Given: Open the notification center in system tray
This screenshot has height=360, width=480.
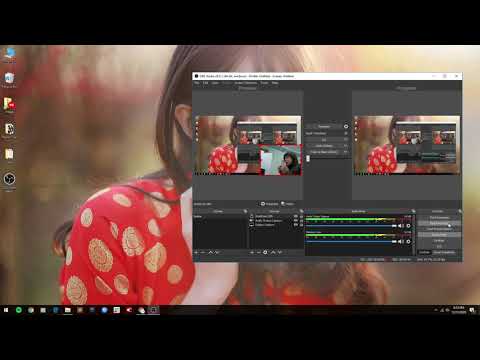Looking at the screenshot, I should [x=472, y=310].
